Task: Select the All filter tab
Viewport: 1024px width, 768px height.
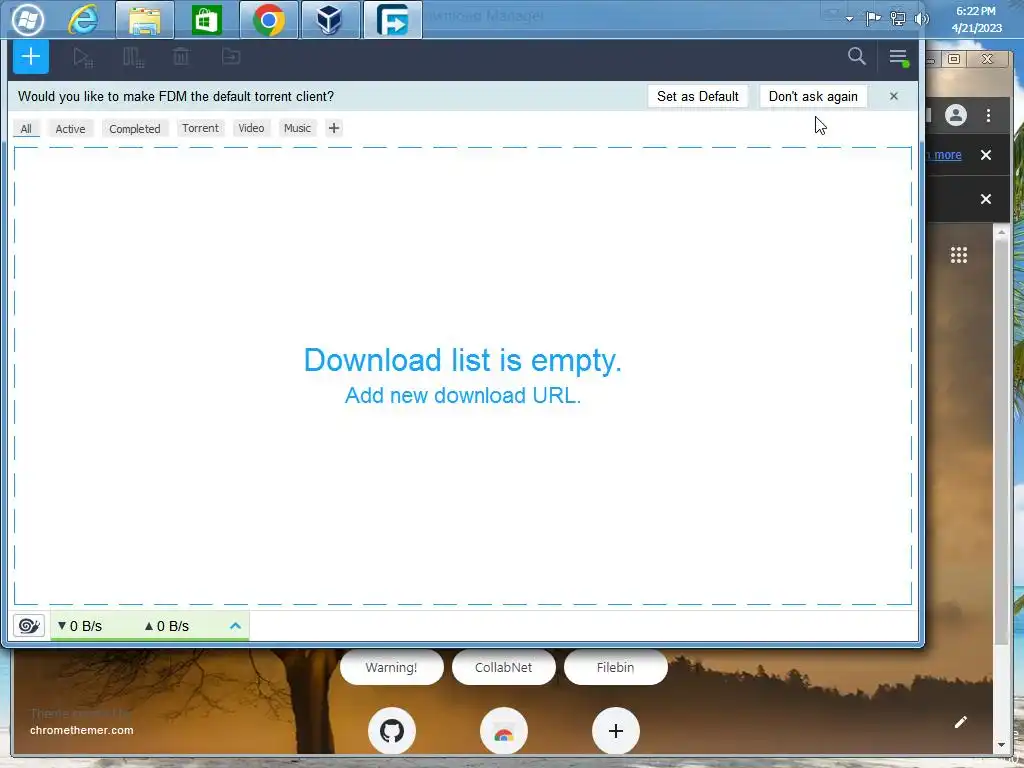Action: [26, 129]
